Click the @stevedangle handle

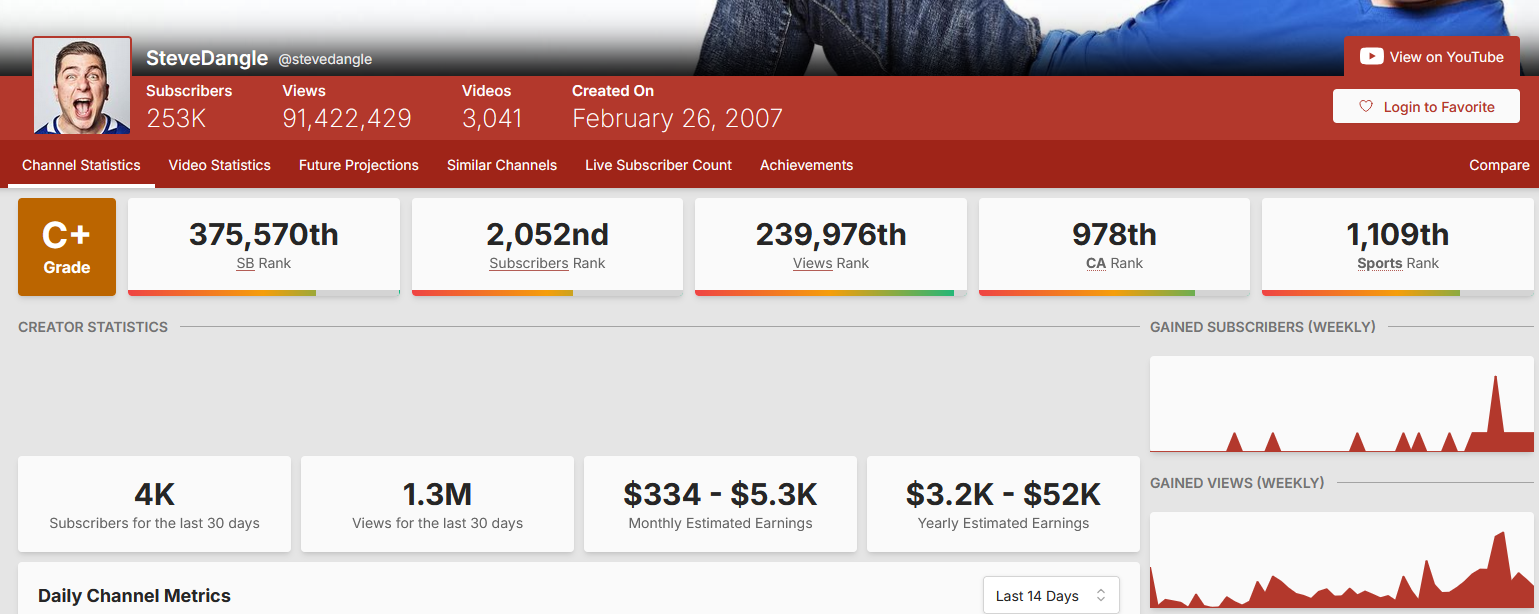point(325,59)
